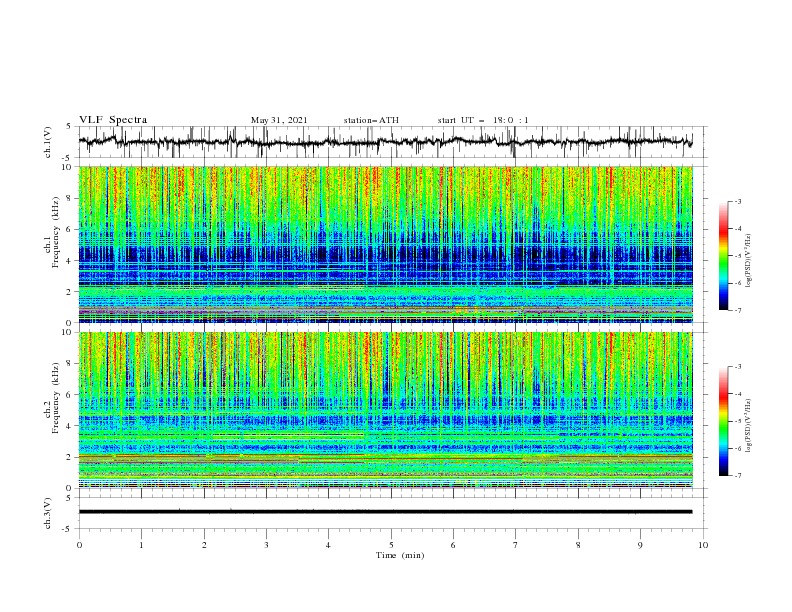Select the "May 31, 2021" date label

click(x=279, y=120)
